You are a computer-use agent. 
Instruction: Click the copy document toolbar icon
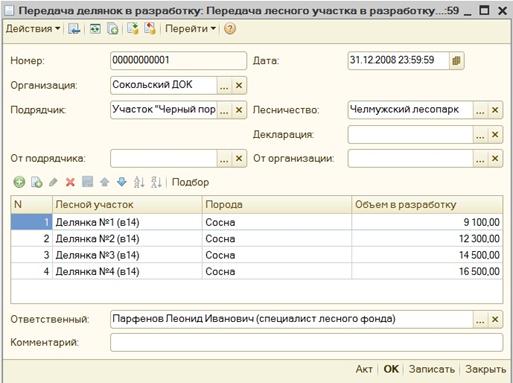click(113, 29)
